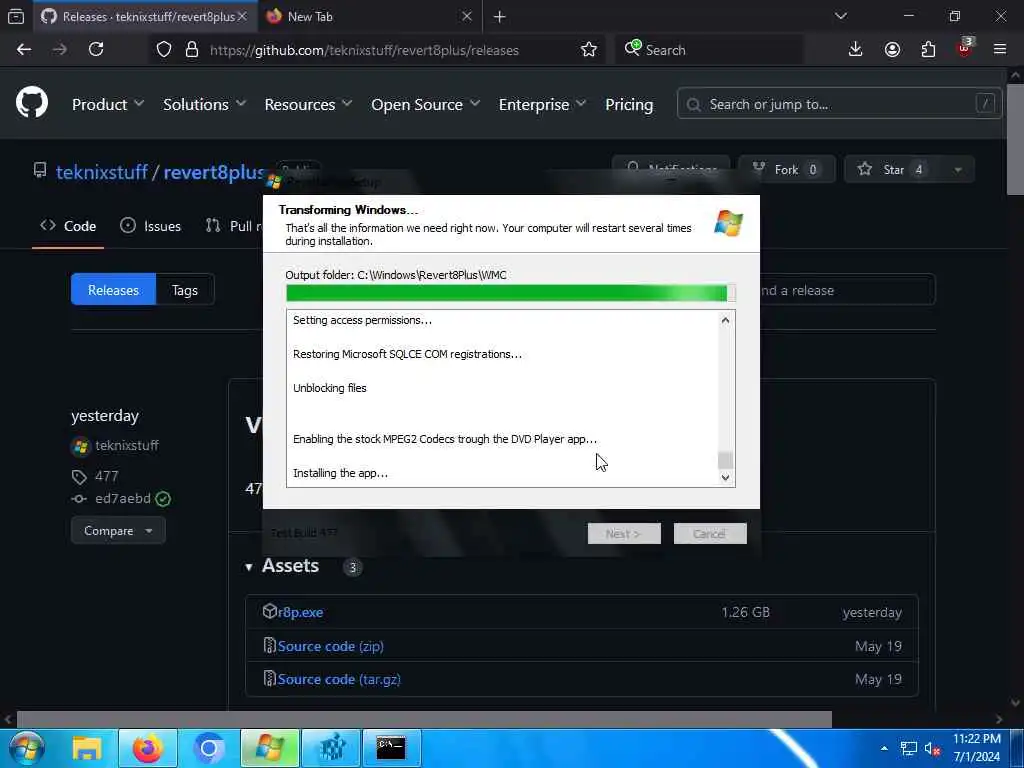Show site security via the padlock icon
Screen dimensions: 1024x768
click(191, 50)
